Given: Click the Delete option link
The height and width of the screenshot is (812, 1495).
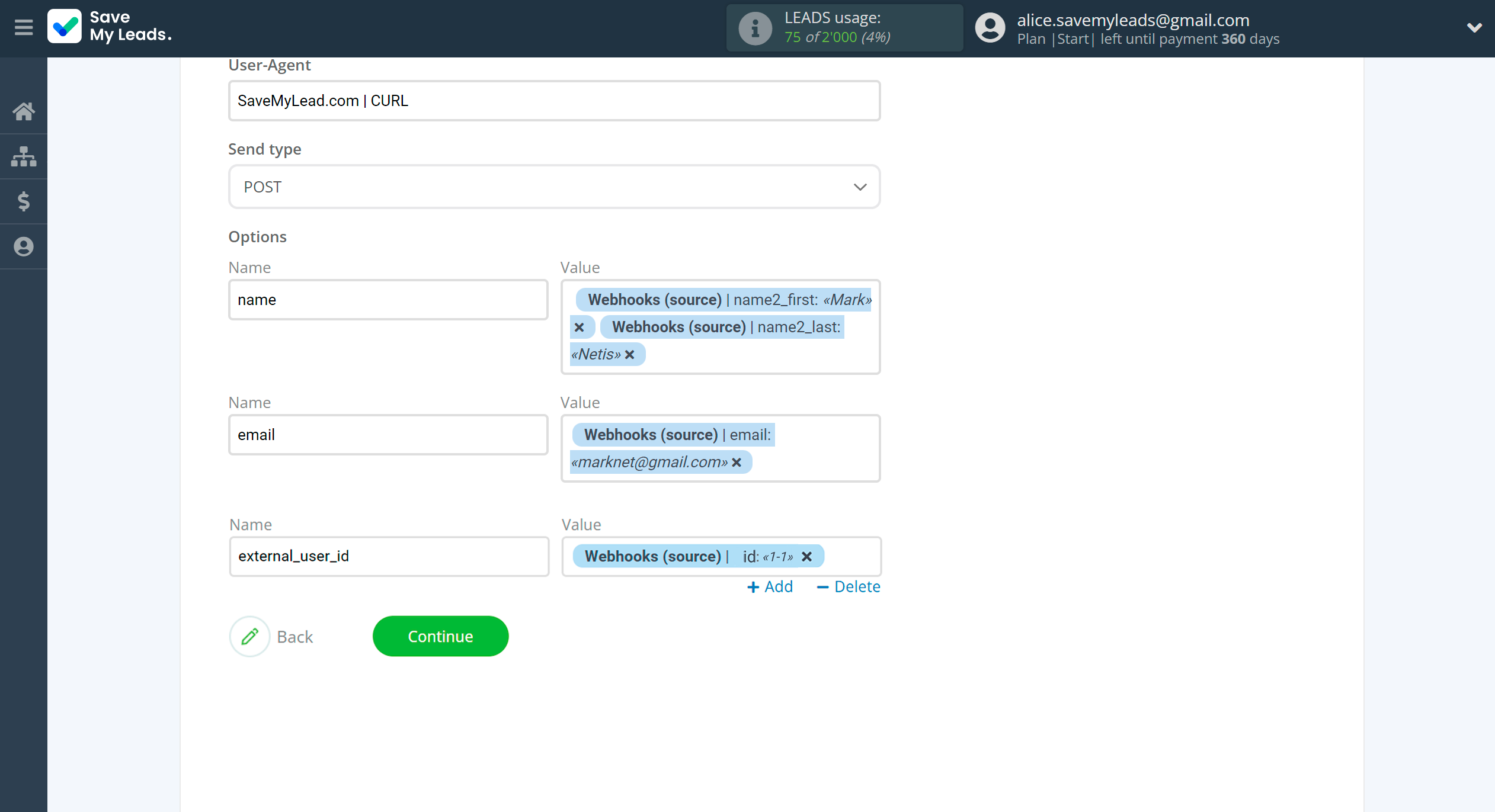Looking at the screenshot, I should (x=849, y=586).
